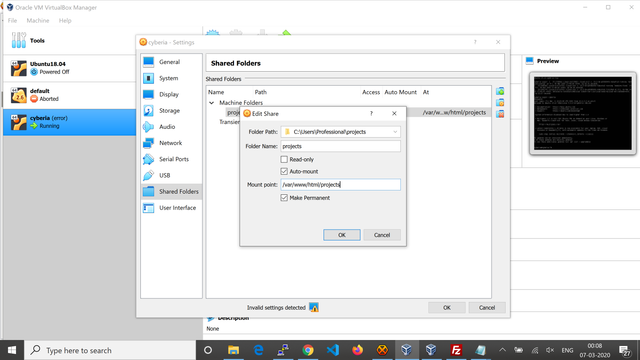Enable Read-only checkbox
Screen dimensions: 640x360
tap(284, 159)
